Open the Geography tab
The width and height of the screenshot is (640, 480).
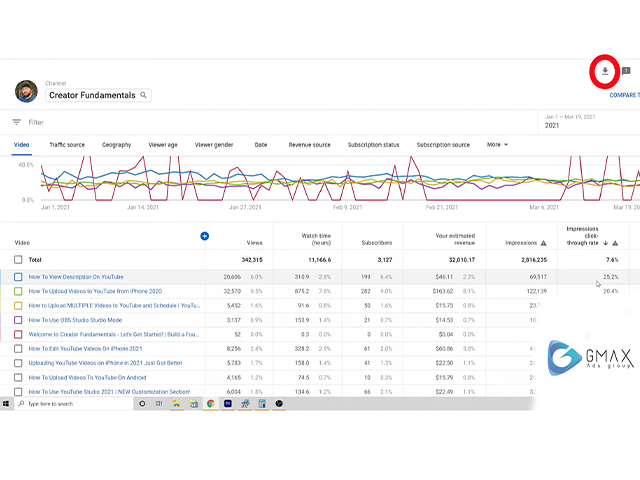pos(116,145)
